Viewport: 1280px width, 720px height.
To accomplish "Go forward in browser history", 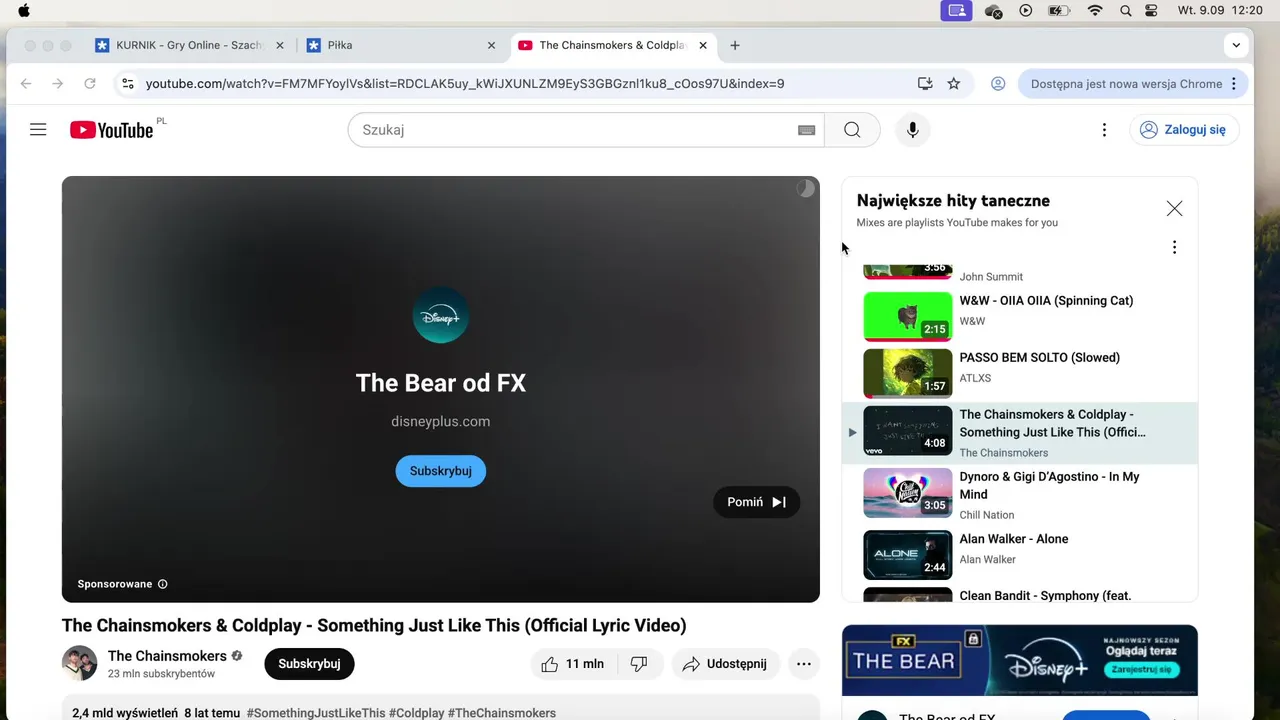I will pyautogui.click(x=58, y=84).
